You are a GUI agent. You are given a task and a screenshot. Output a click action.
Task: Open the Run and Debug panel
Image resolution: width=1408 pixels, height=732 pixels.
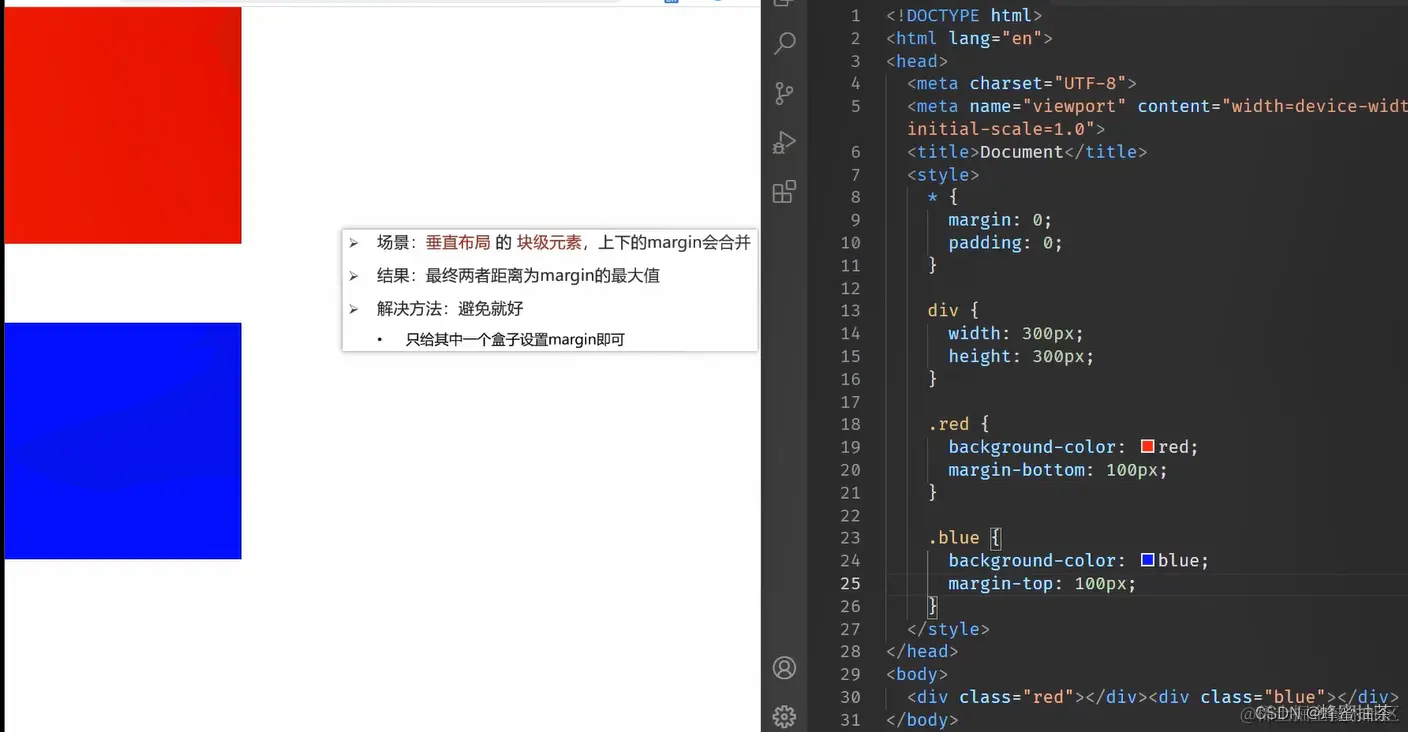coord(784,142)
